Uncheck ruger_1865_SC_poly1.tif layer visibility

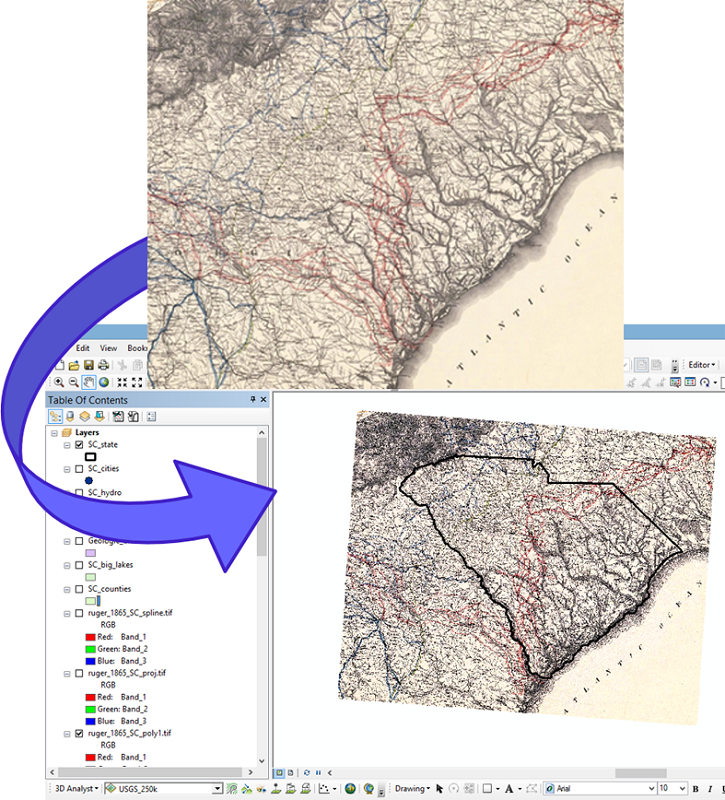(79, 733)
